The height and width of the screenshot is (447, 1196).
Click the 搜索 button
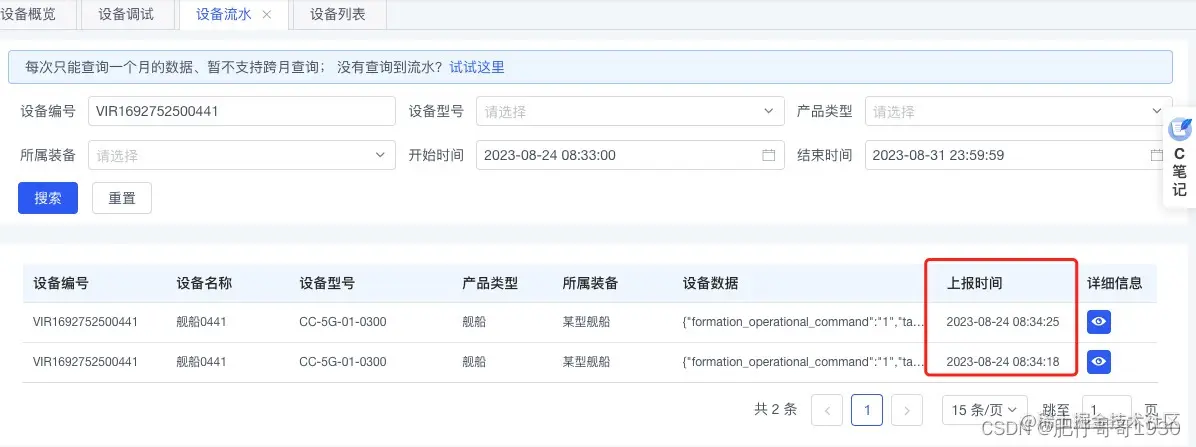tap(48, 198)
